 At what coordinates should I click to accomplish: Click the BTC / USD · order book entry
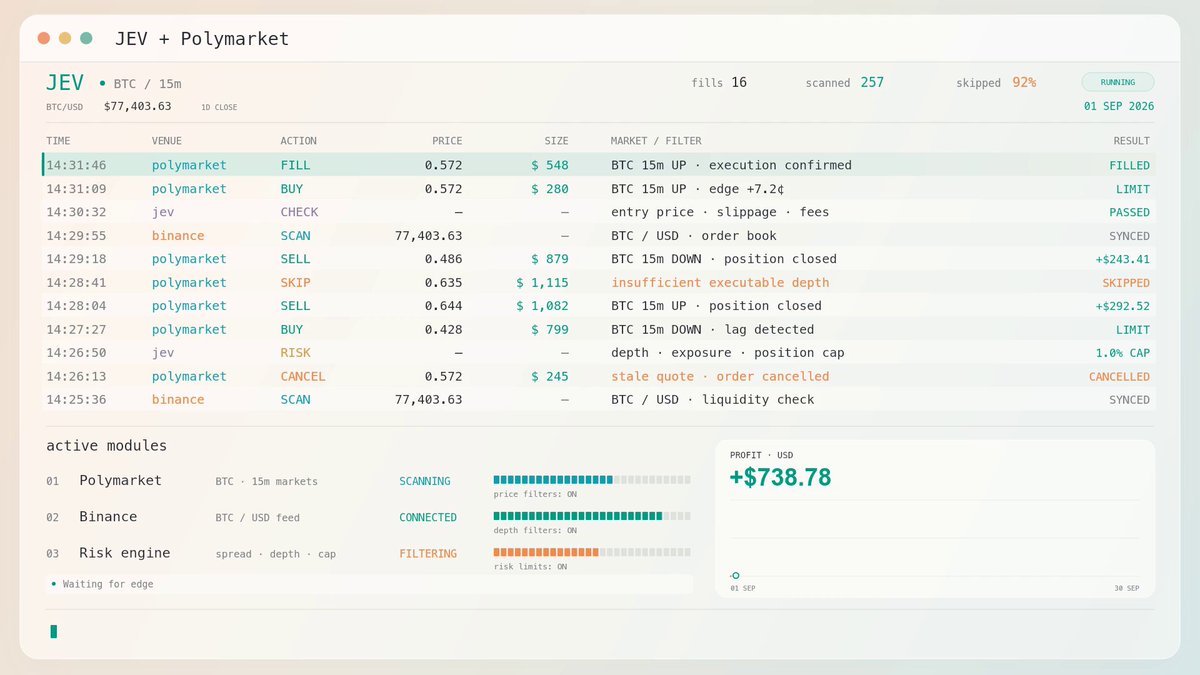click(694, 236)
